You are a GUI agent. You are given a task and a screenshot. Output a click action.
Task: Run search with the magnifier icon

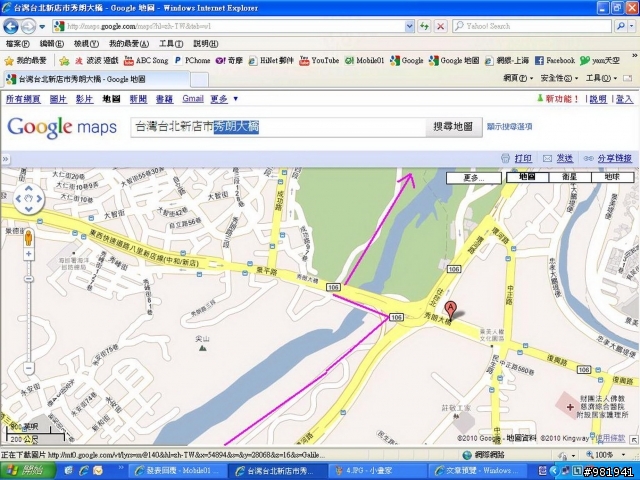[x=620, y=27]
